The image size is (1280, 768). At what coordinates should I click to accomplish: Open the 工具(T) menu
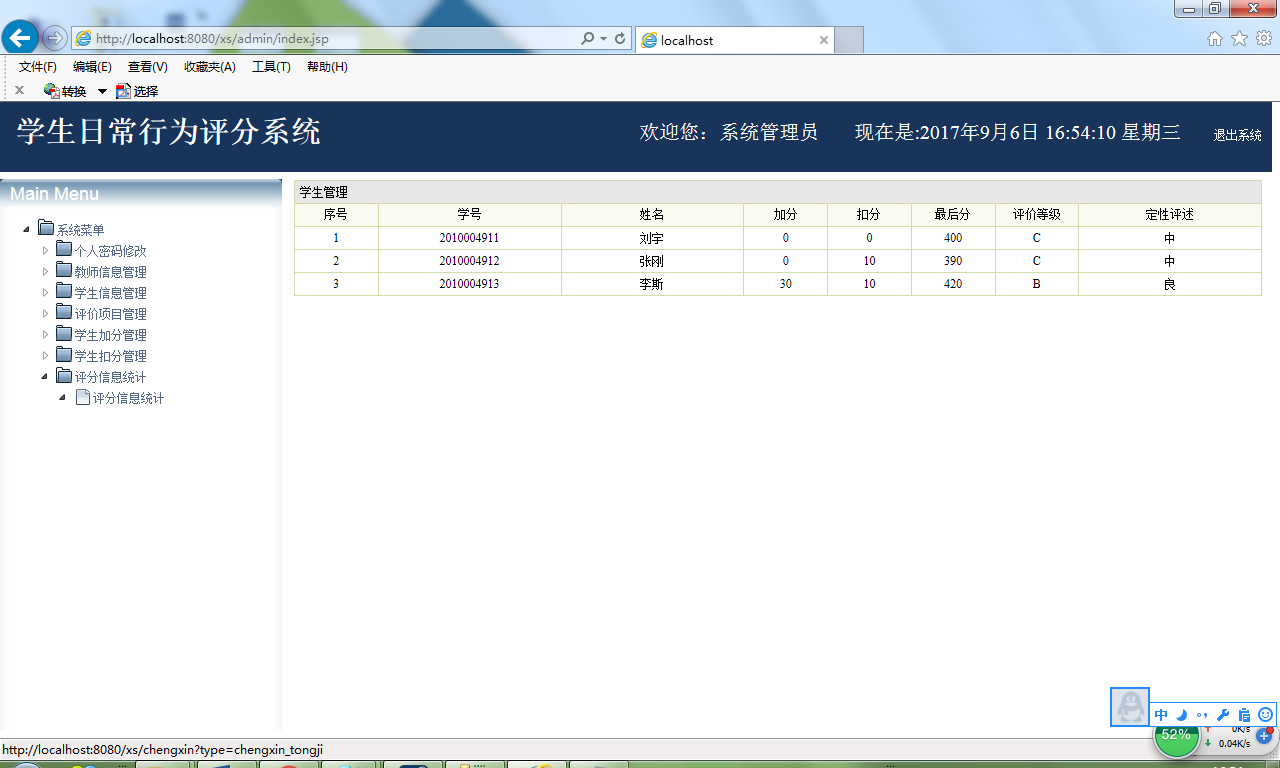click(x=271, y=67)
